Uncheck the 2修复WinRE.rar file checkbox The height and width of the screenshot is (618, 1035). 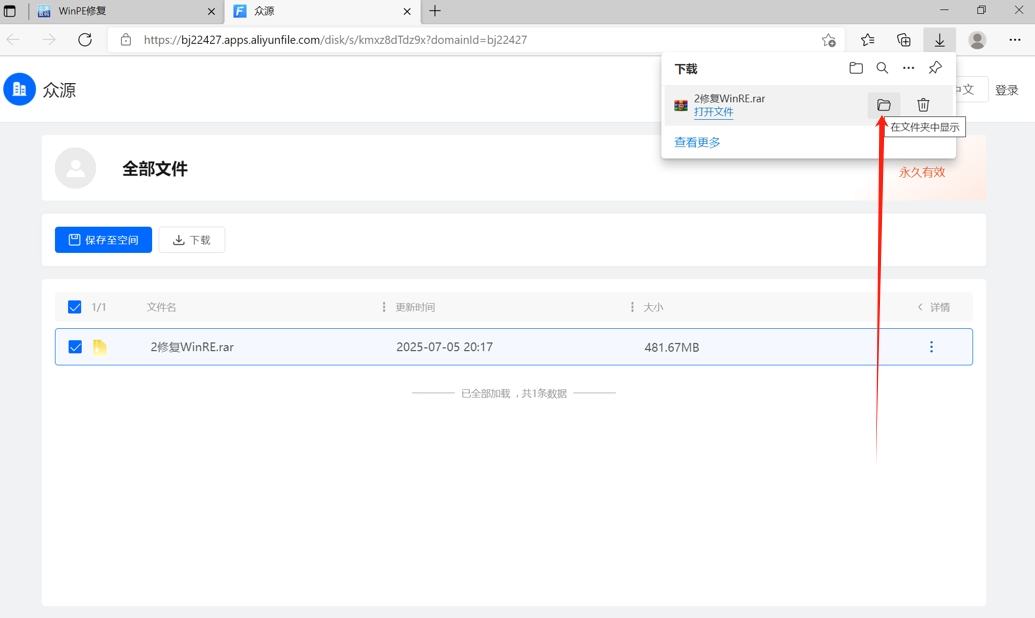coord(75,347)
